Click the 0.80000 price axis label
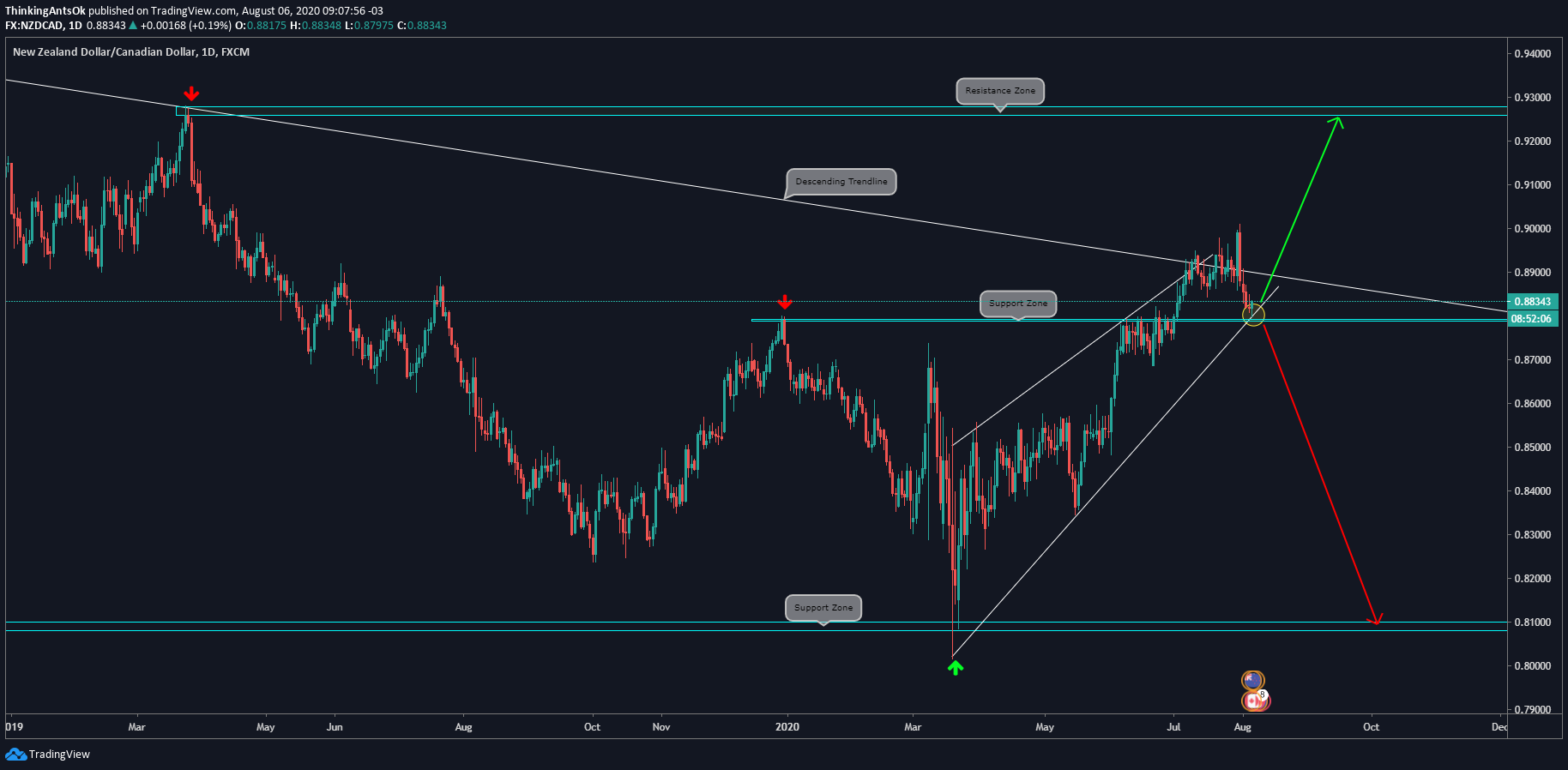 (x=1532, y=666)
